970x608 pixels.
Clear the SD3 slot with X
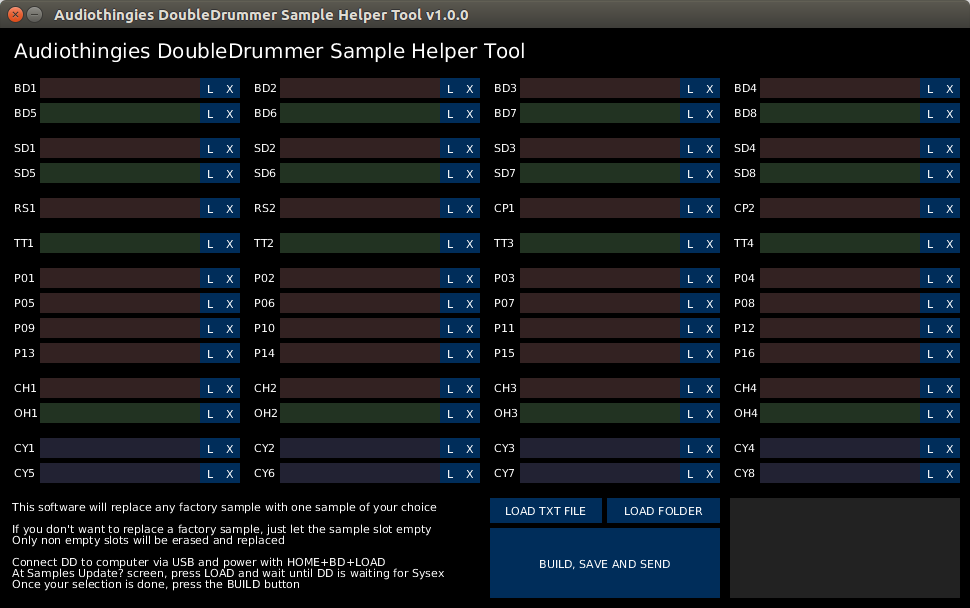710,148
